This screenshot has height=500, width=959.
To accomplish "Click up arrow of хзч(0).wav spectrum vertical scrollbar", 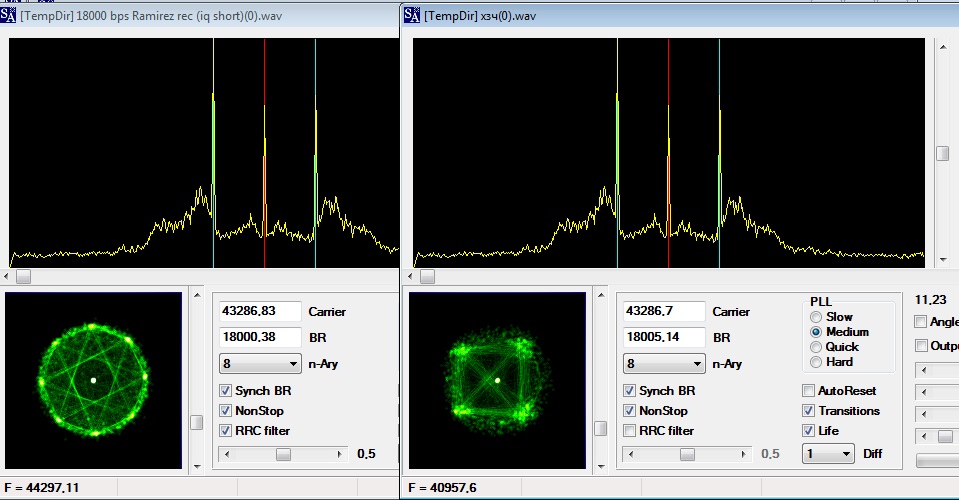I will pos(942,46).
